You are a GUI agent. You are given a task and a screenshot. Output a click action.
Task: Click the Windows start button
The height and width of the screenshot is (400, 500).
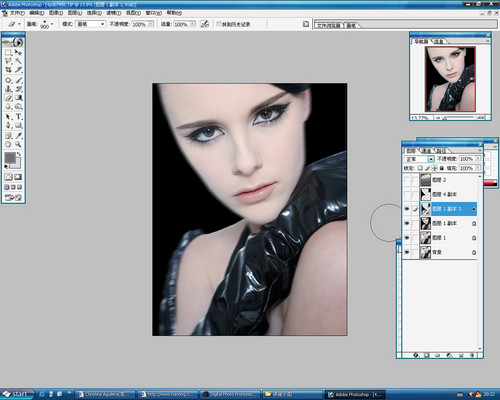17,394
